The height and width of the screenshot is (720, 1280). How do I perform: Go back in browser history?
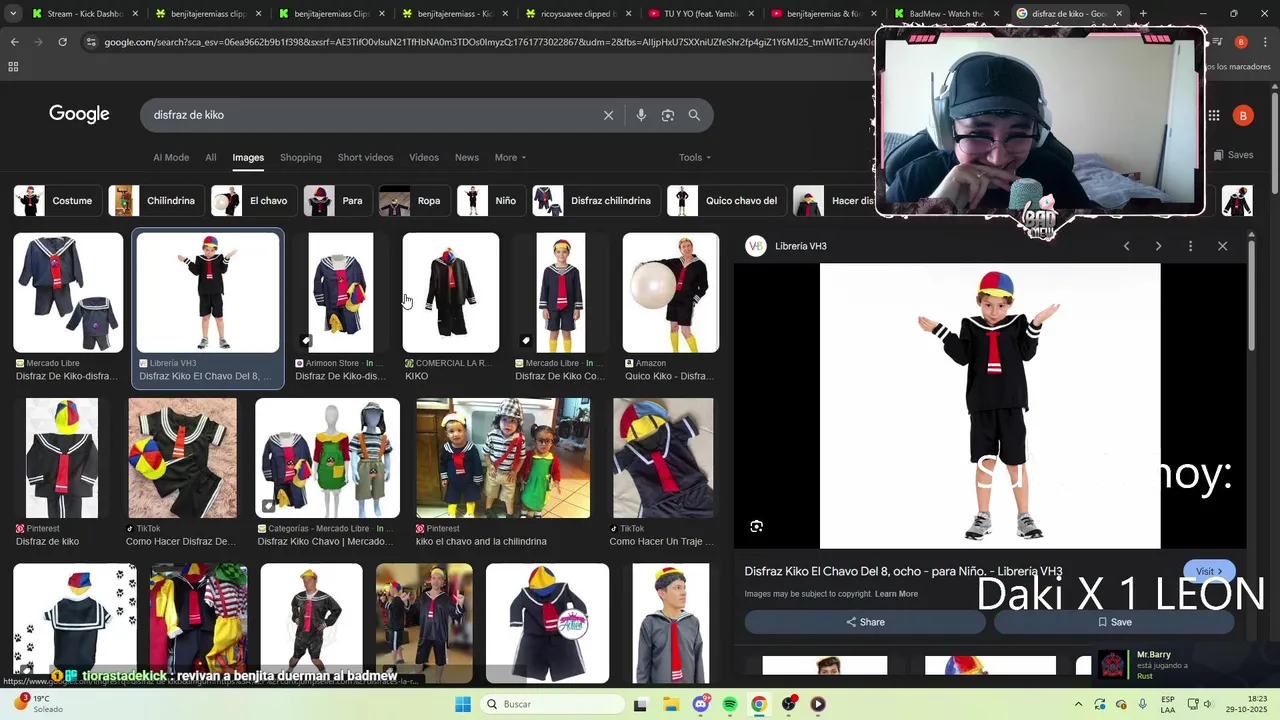point(14,42)
